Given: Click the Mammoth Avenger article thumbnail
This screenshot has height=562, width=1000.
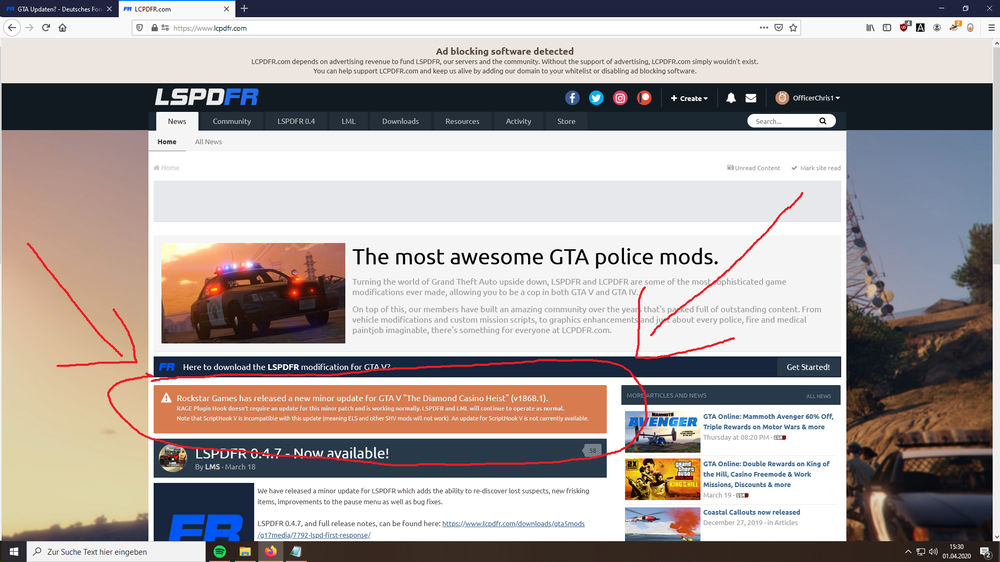Looking at the screenshot, I should pyautogui.click(x=662, y=432).
